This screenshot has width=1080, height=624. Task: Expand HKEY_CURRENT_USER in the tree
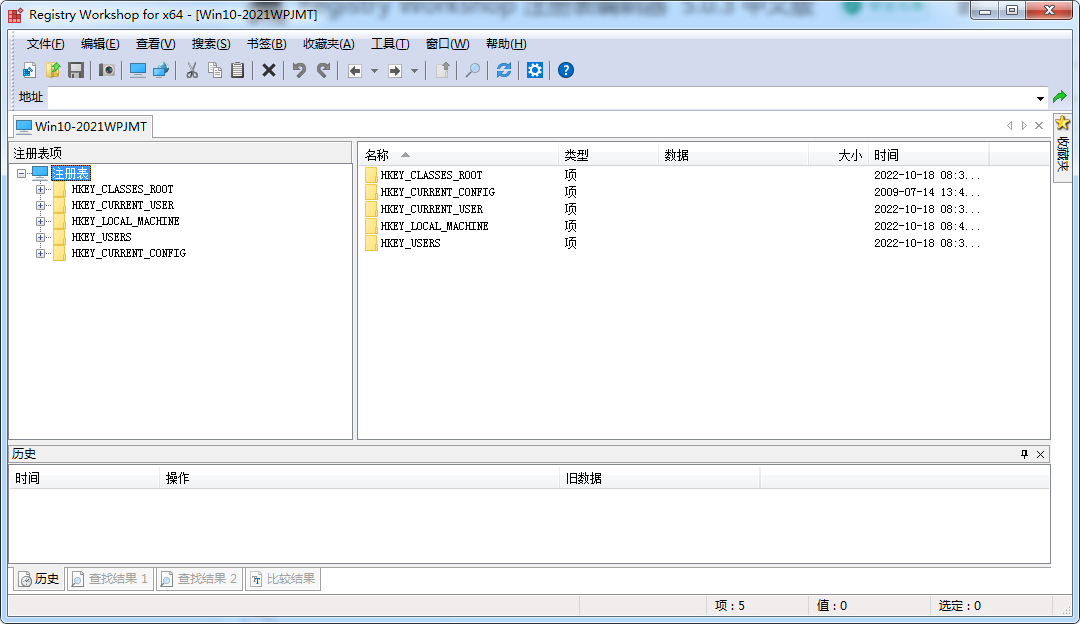click(x=41, y=205)
